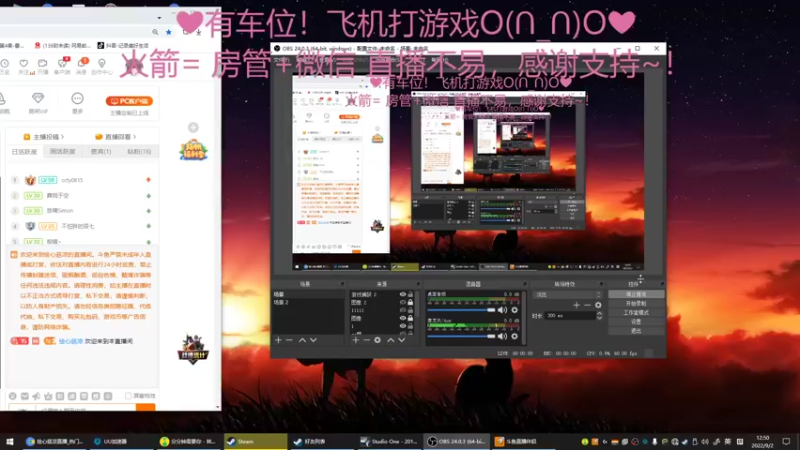Toggle visibility of first OBS source

[403, 294]
